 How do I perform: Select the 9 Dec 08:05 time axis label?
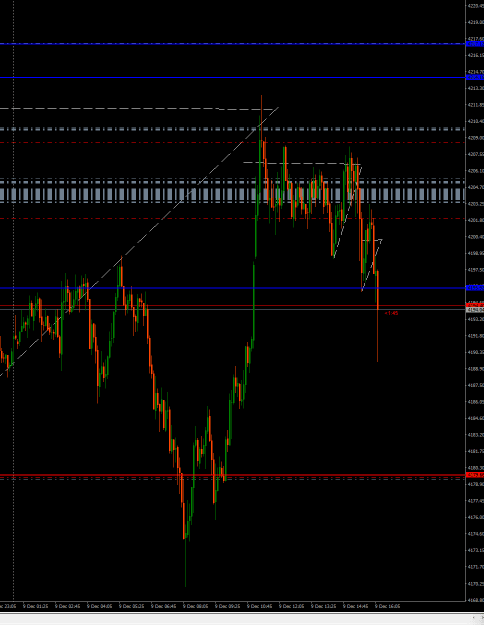point(195,606)
